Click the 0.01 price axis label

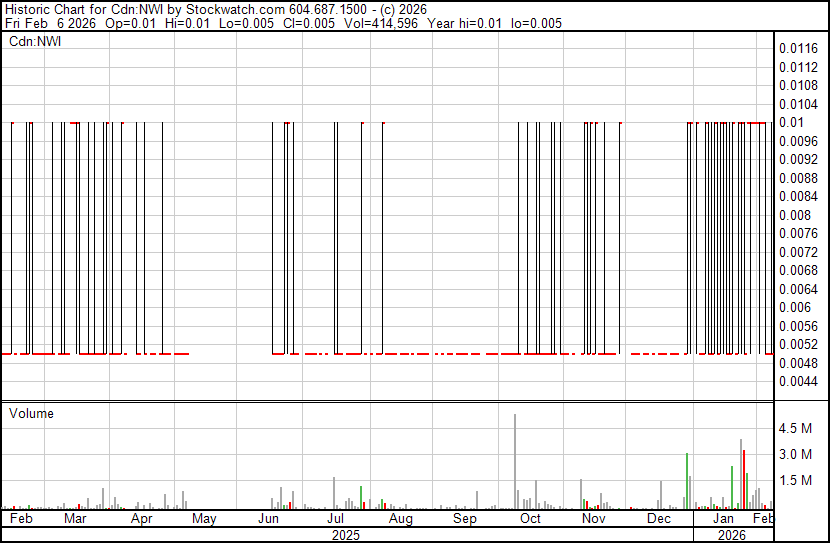click(x=791, y=122)
